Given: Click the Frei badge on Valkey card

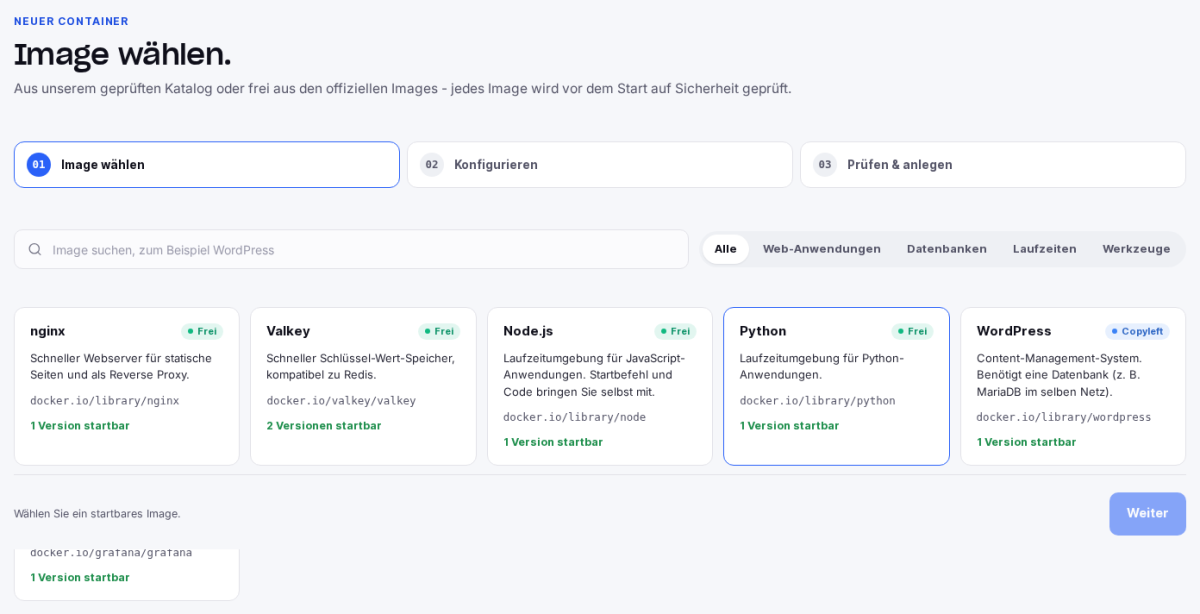Looking at the screenshot, I should click(x=439, y=331).
